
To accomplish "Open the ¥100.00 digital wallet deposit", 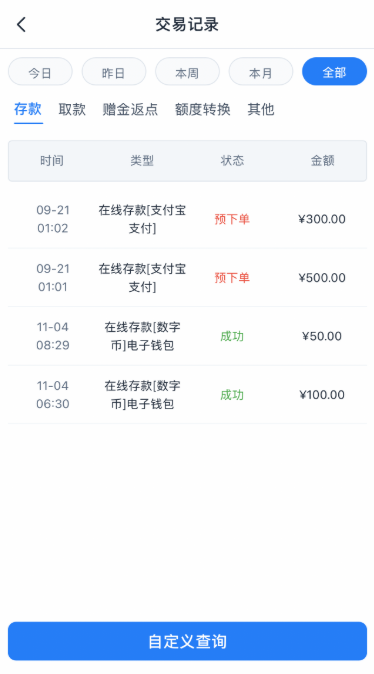I will coord(187,395).
